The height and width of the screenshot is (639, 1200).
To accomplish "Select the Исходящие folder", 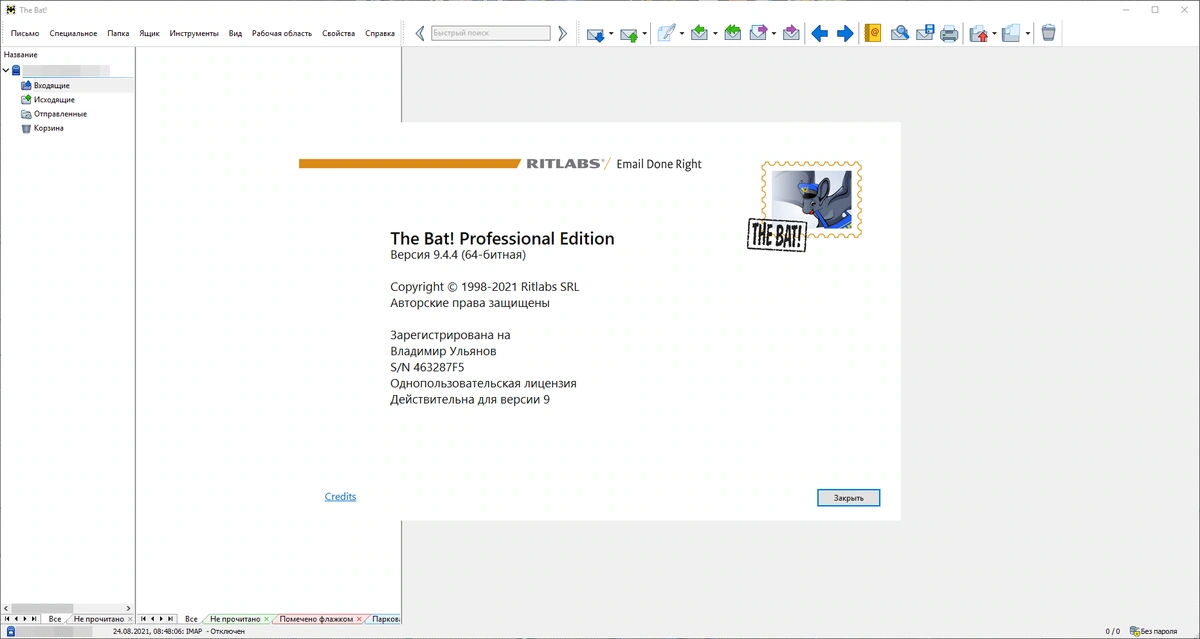I will tap(54, 100).
